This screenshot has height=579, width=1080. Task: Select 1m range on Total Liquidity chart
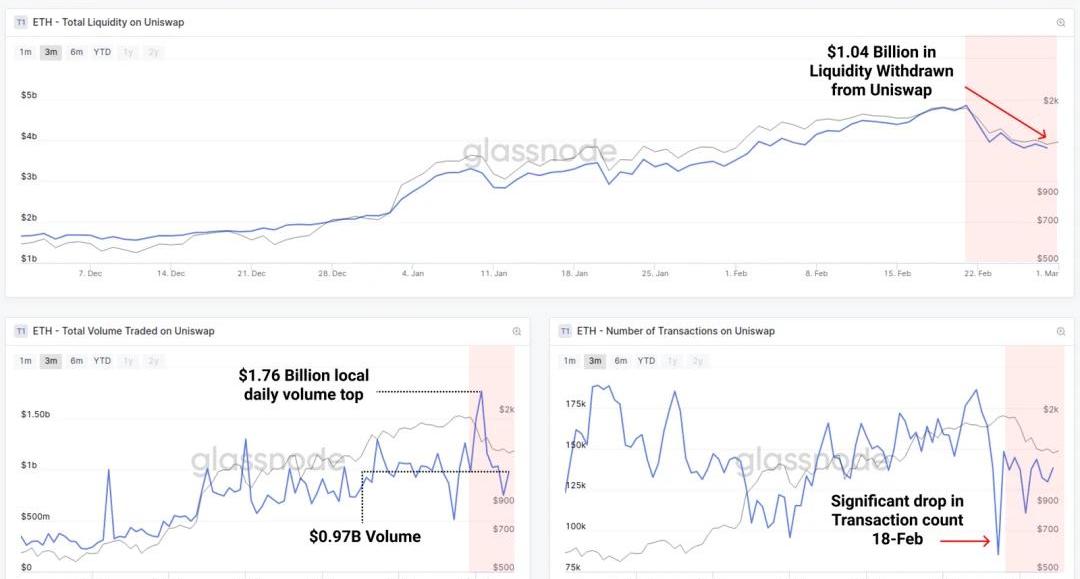25,52
